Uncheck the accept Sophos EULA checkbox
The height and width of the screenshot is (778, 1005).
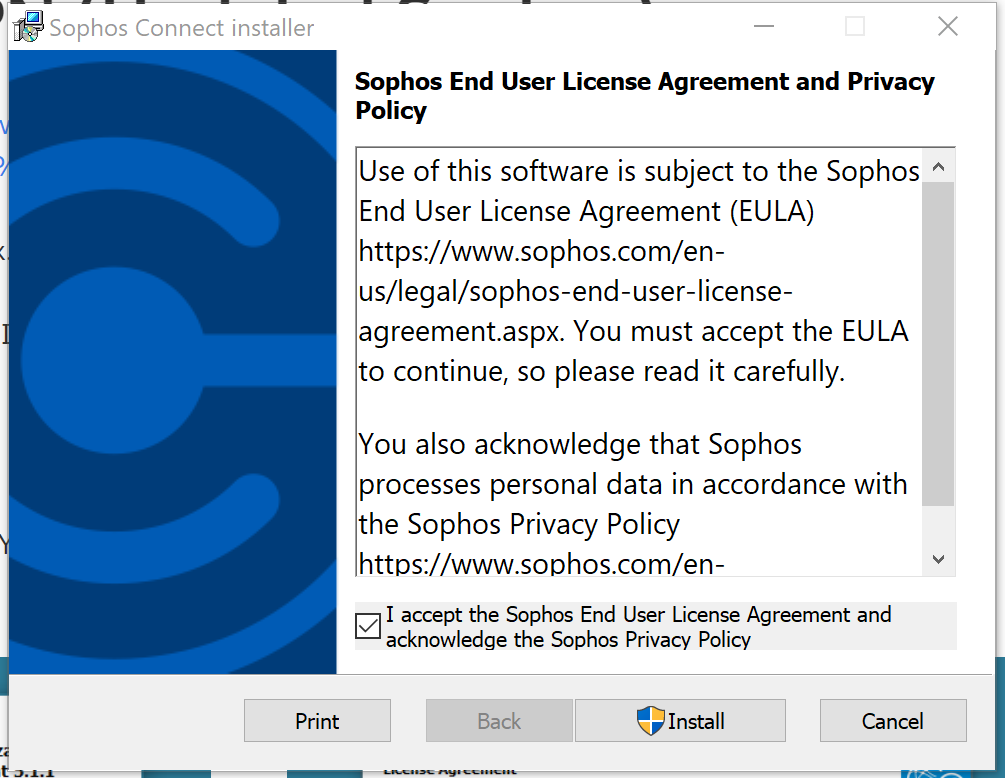coord(368,627)
